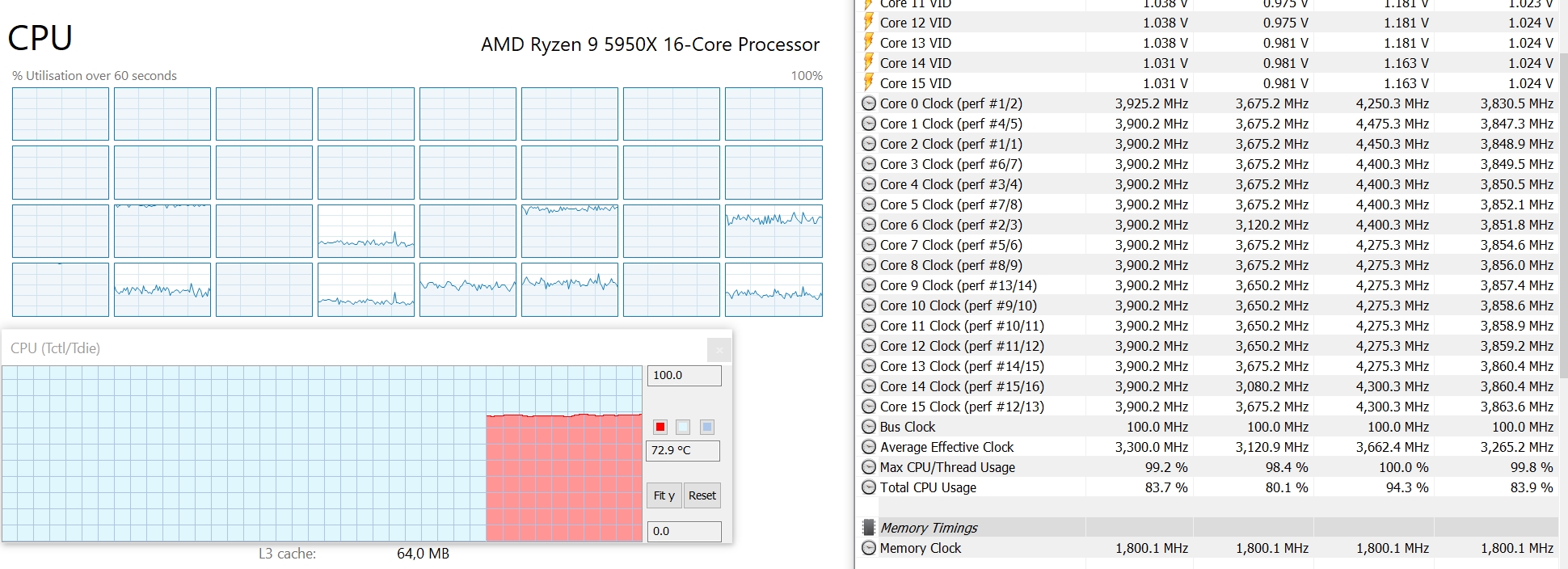Click the icon beside Core 9 Clock (perf #13/14)
Image resolution: width=1568 pixels, height=569 pixels.
pos(869,285)
